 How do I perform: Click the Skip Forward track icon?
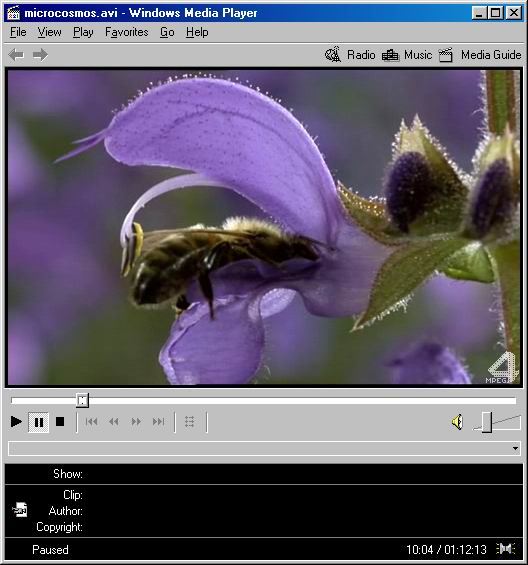(159, 421)
